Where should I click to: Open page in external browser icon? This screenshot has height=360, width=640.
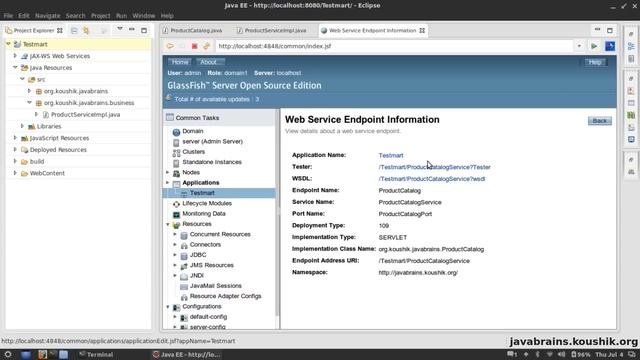point(610,46)
